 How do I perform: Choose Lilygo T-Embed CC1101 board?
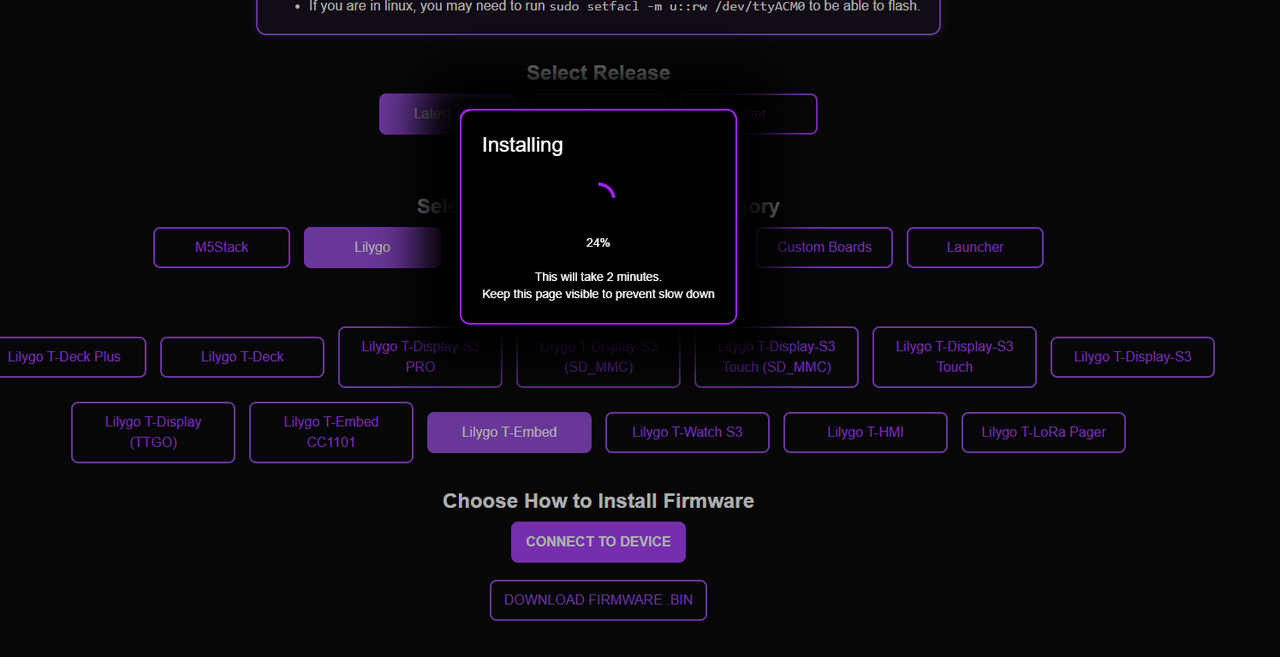pos(331,432)
